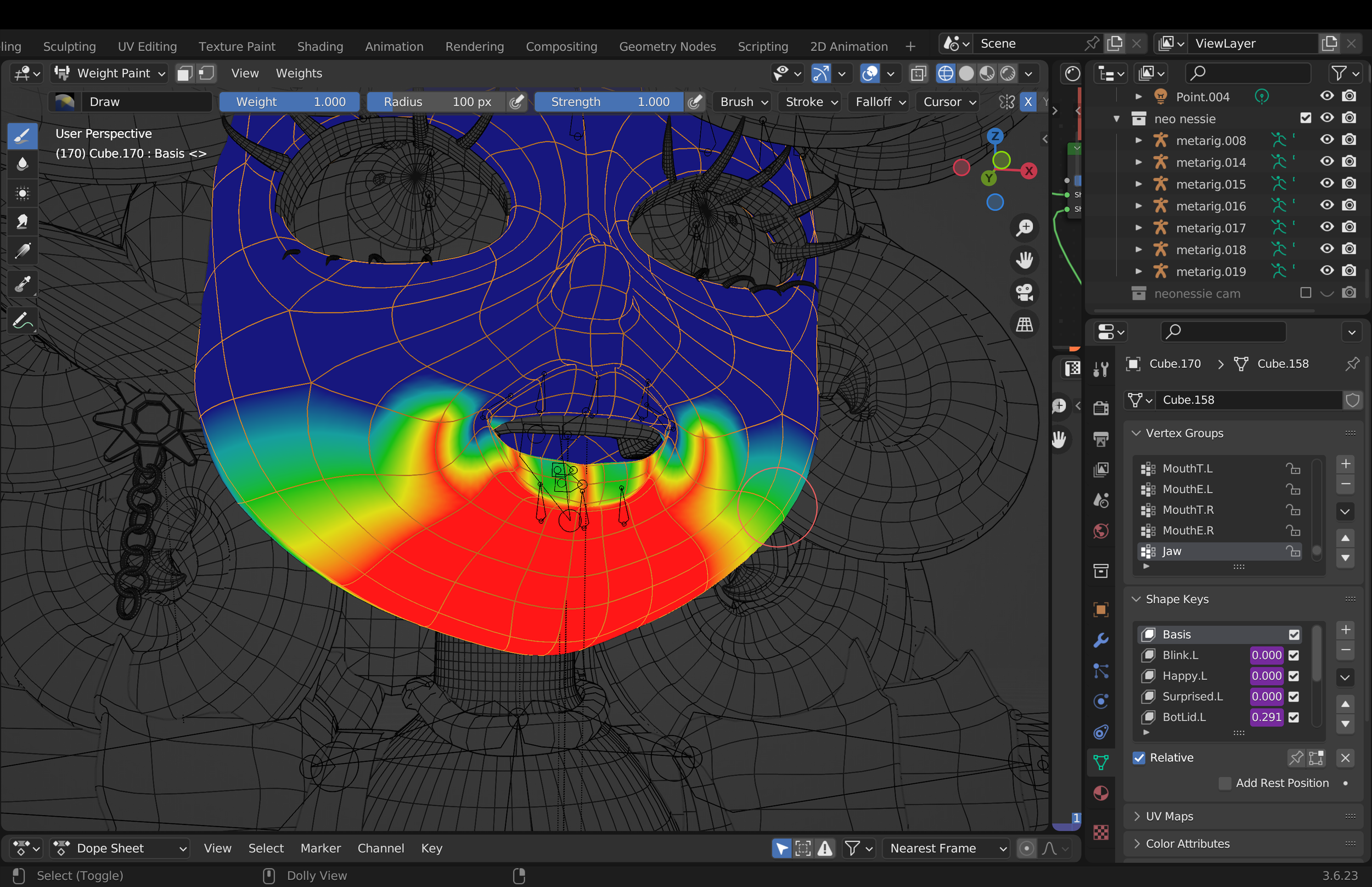Viewport: 1372px width, 887px height.
Task: Open the Falloff settings dropdown
Action: pos(879,102)
